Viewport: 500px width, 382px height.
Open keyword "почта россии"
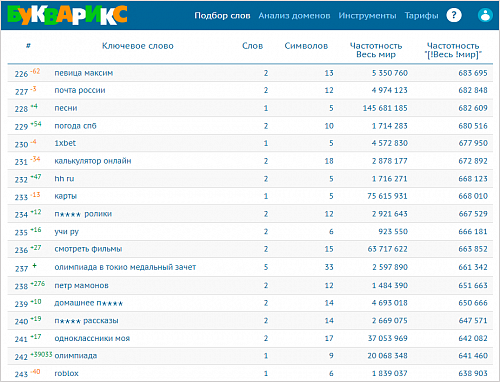pos(80,90)
